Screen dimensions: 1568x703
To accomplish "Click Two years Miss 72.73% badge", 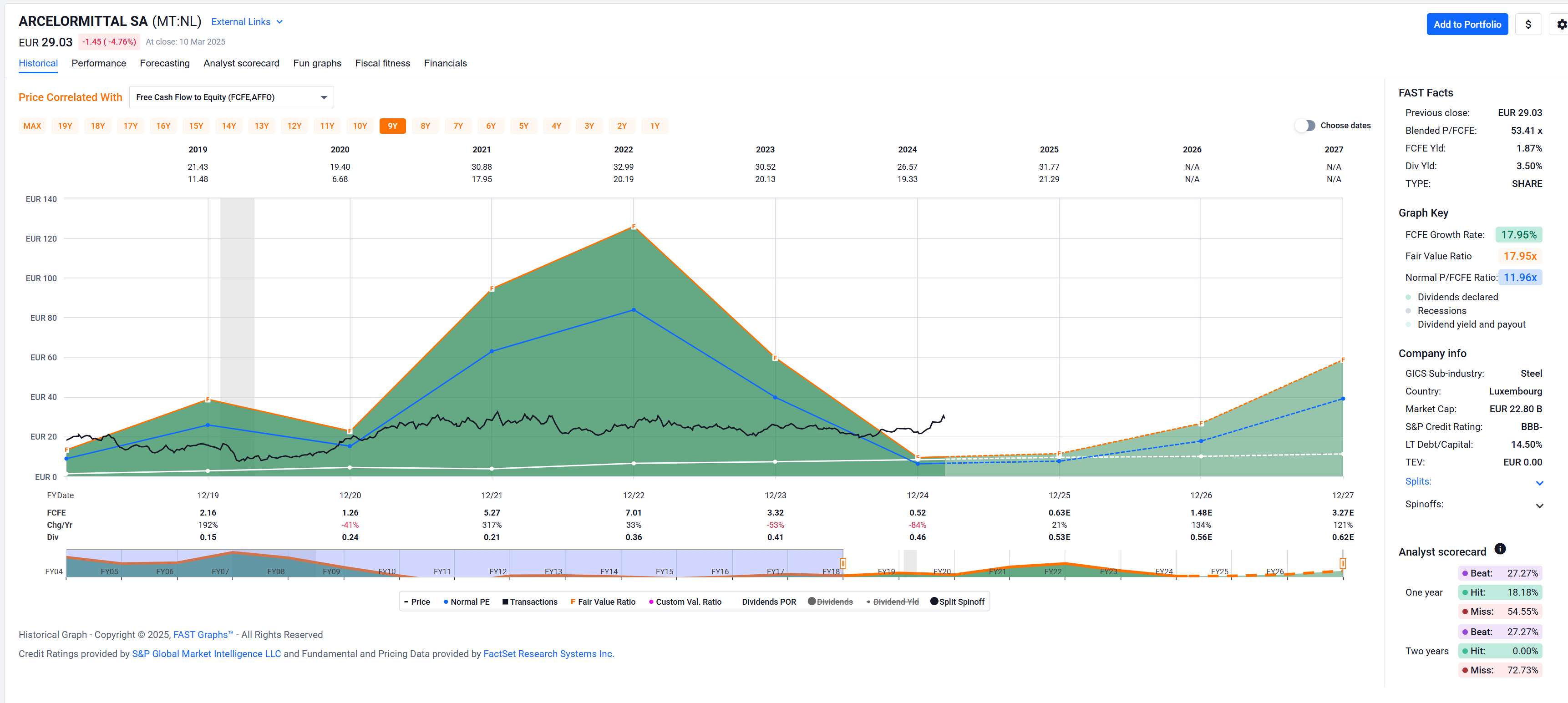I will [1500, 670].
